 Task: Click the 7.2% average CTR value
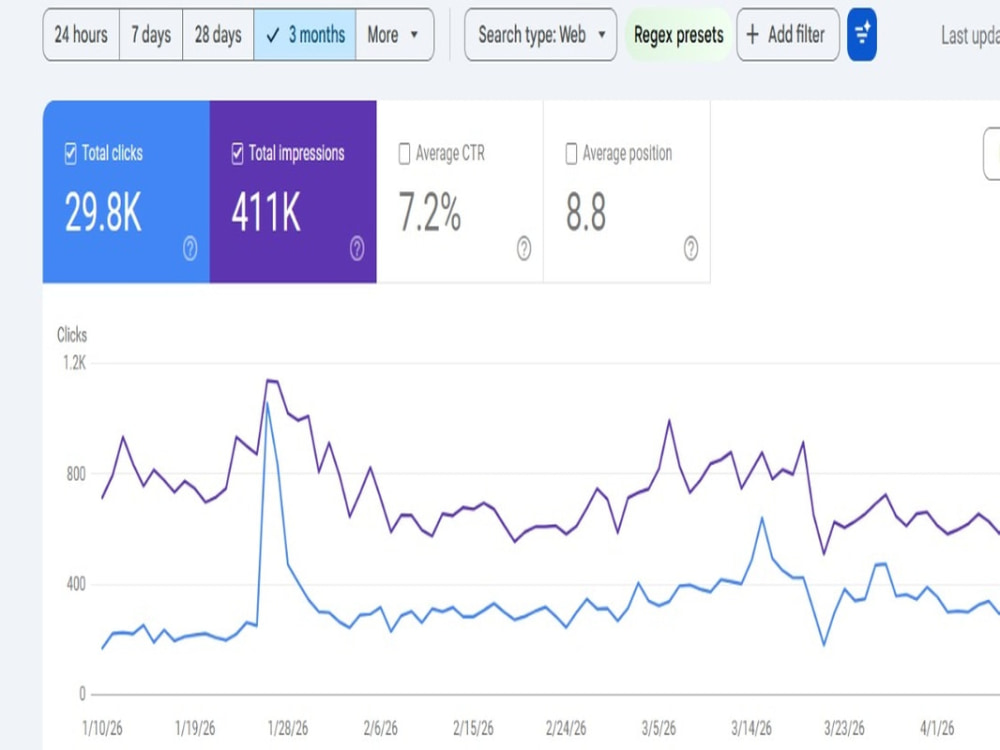(430, 212)
